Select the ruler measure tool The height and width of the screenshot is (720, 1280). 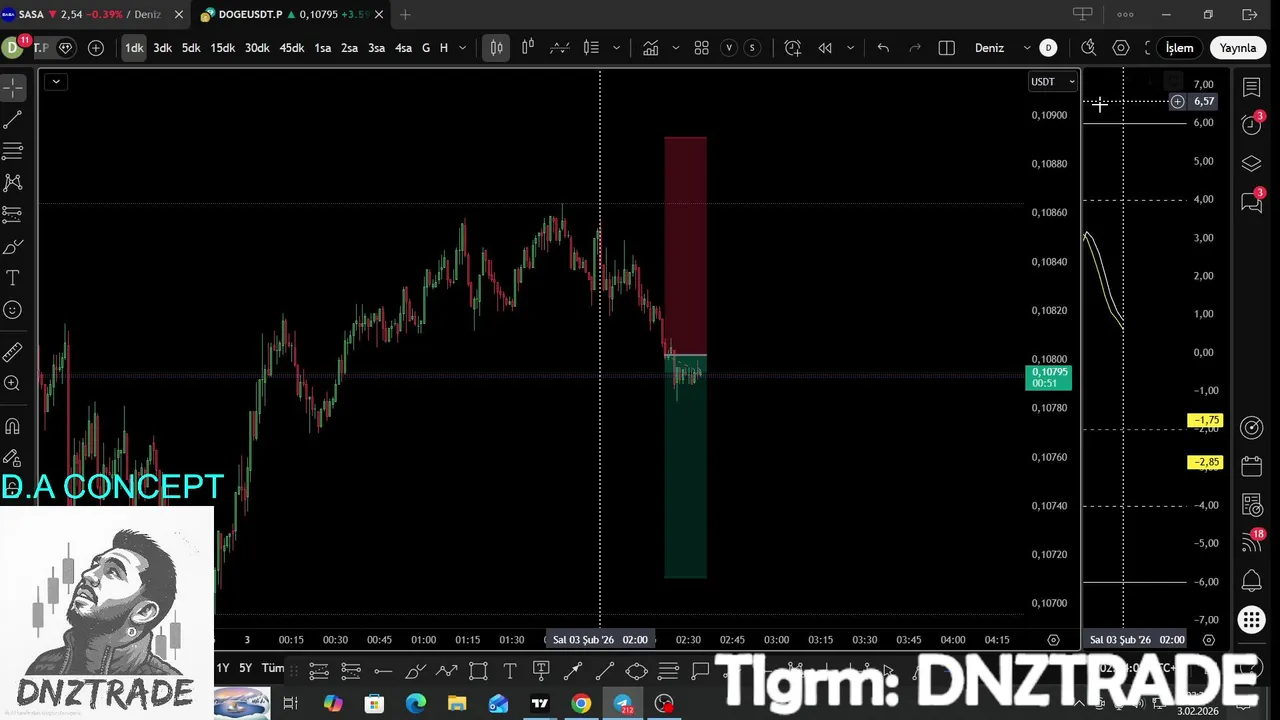[13, 352]
